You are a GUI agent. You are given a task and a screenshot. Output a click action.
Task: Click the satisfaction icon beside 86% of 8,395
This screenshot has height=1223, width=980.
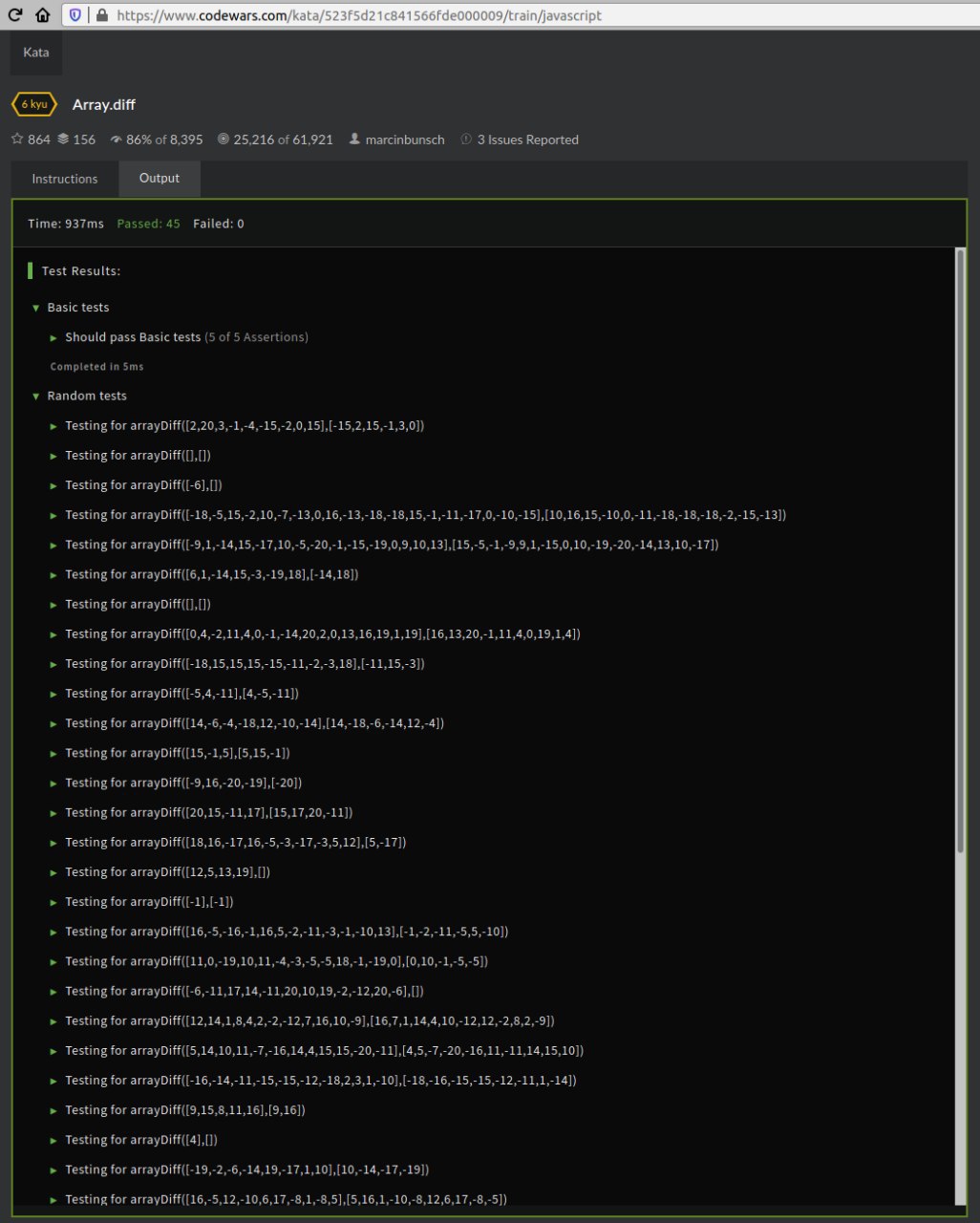tap(116, 139)
